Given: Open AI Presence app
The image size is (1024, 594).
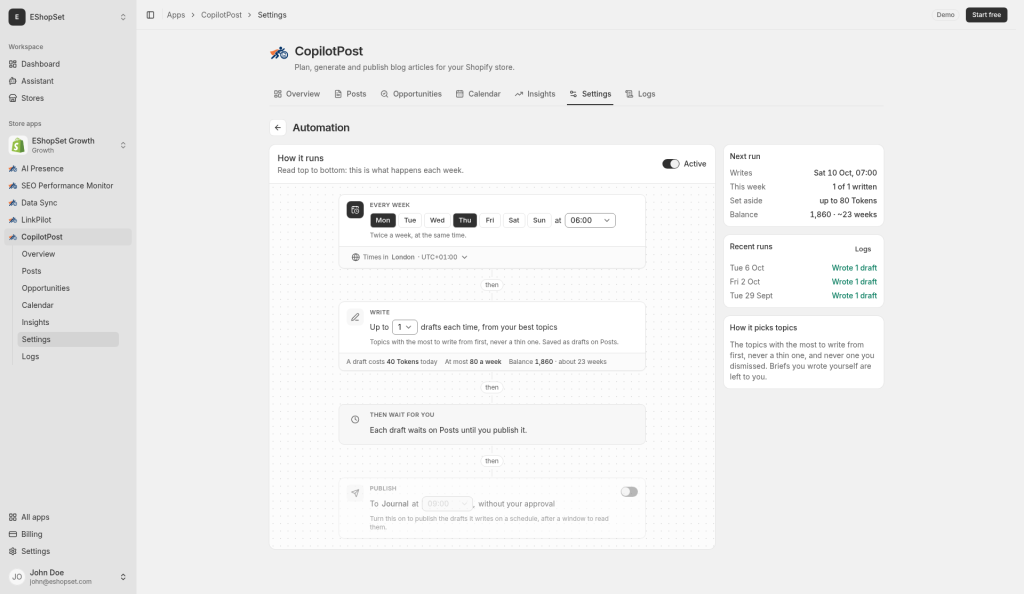Looking at the screenshot, I should [x=68, y=168].
